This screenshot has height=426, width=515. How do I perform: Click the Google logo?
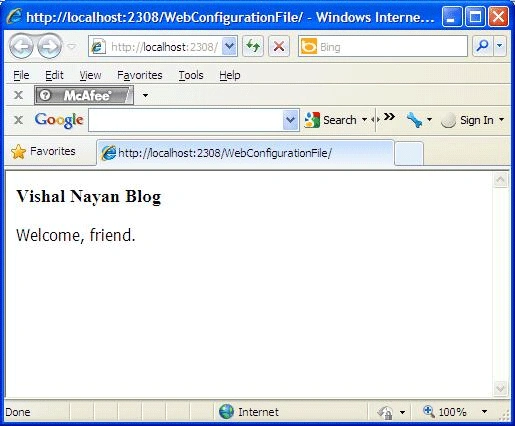59,120
